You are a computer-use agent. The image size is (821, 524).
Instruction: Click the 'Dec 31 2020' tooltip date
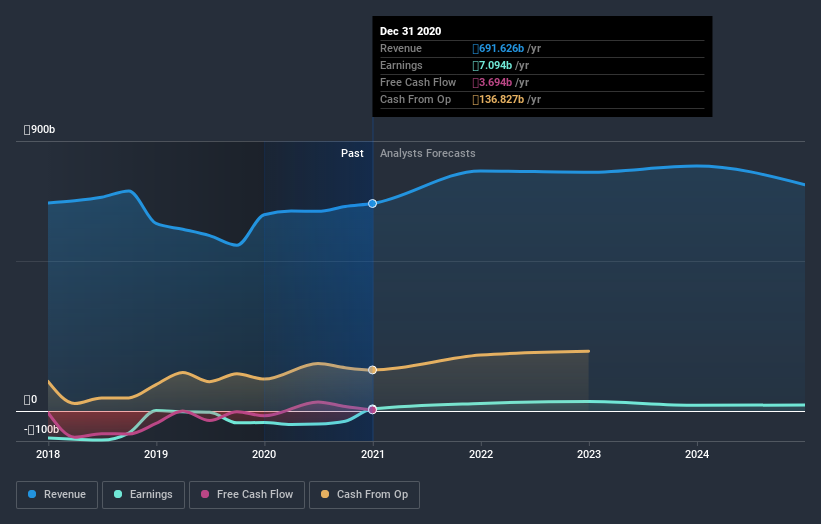pos(410,31)
